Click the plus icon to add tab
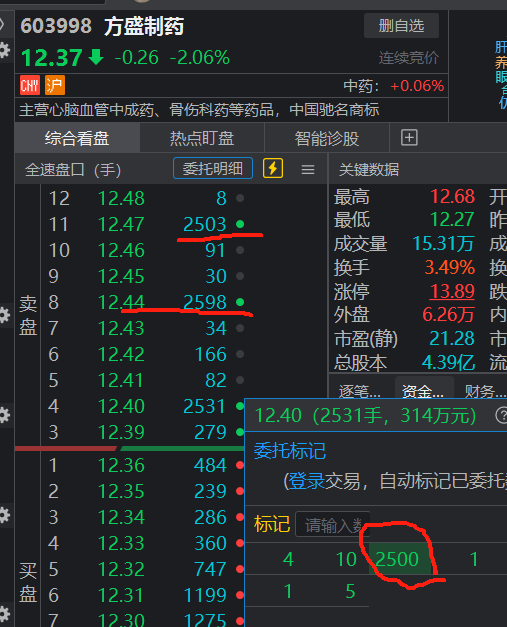 point(409,138)
